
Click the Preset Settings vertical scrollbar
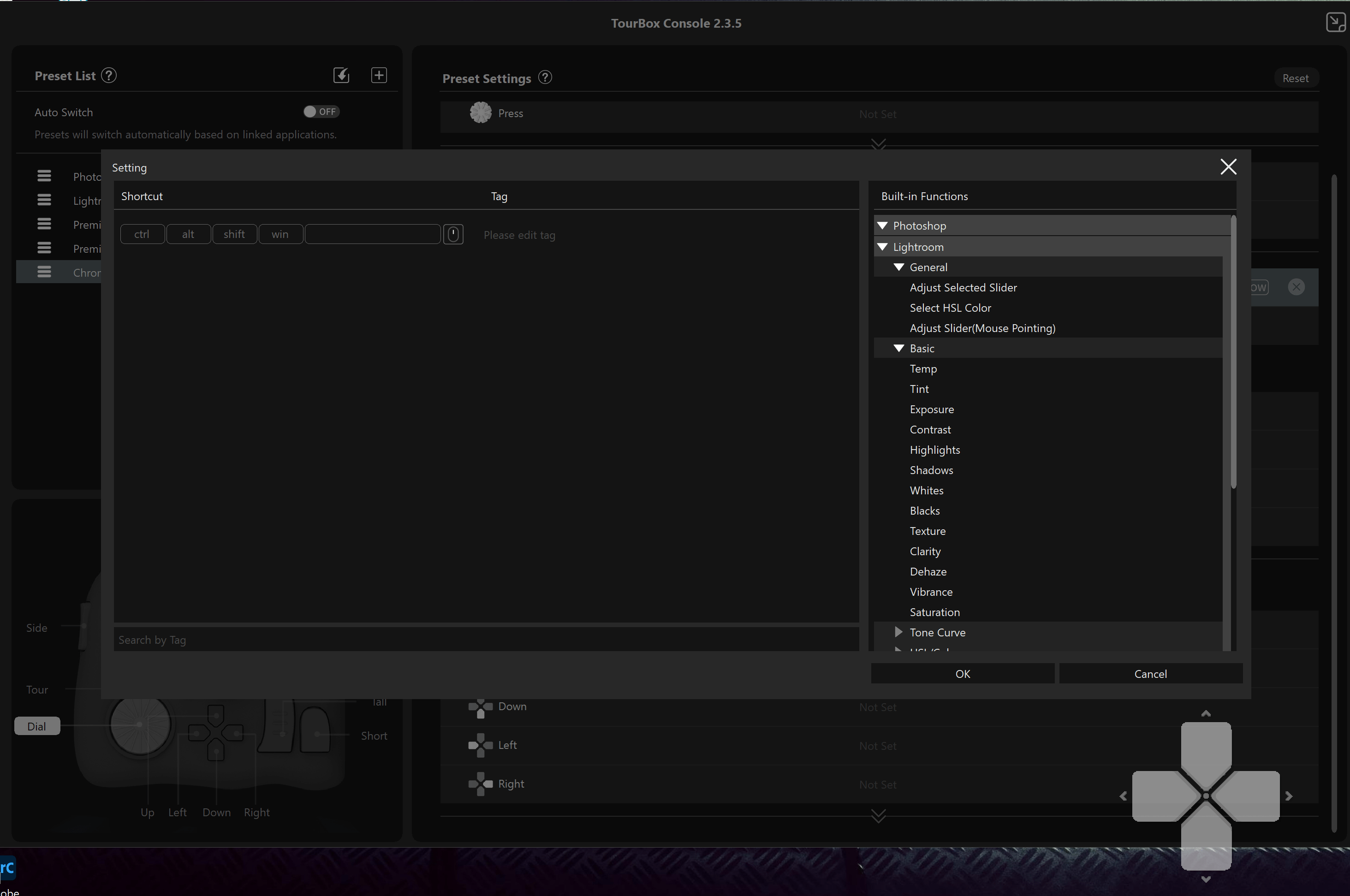[1334, 503]
